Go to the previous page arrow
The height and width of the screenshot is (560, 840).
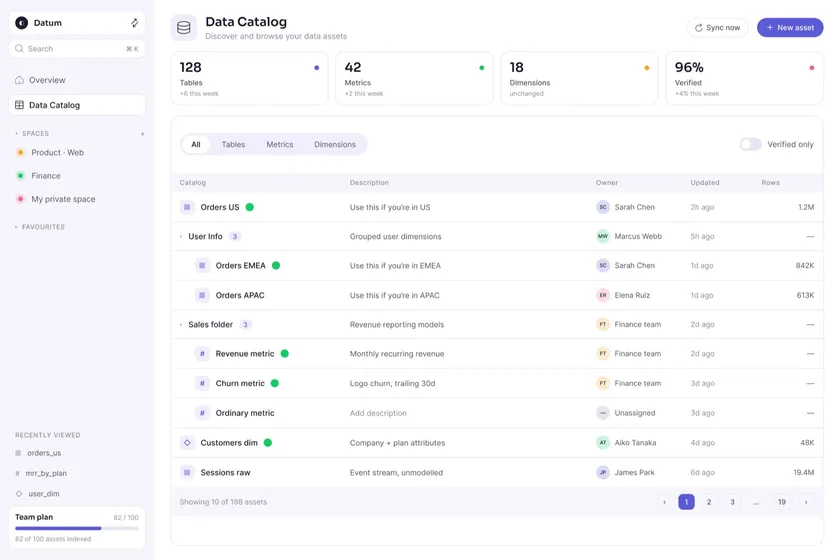664,502
